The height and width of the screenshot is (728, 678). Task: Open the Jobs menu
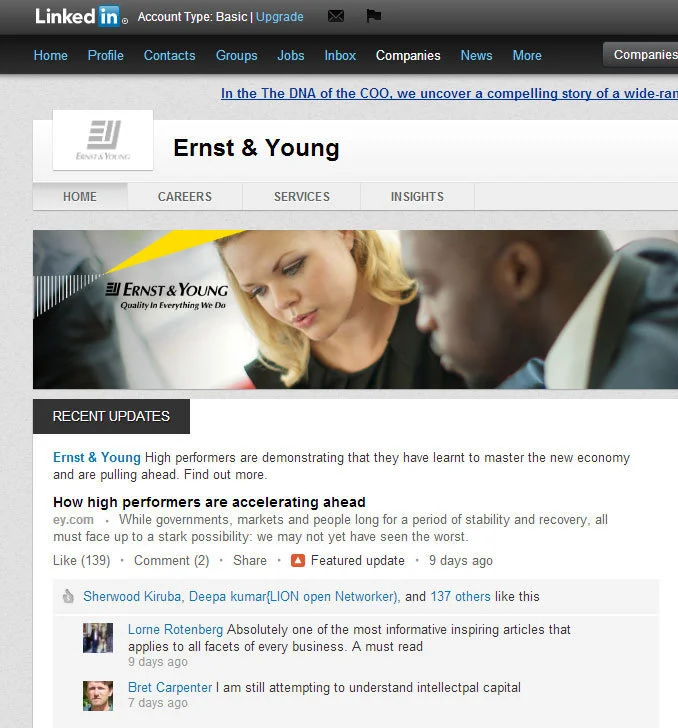click(291, 55)
